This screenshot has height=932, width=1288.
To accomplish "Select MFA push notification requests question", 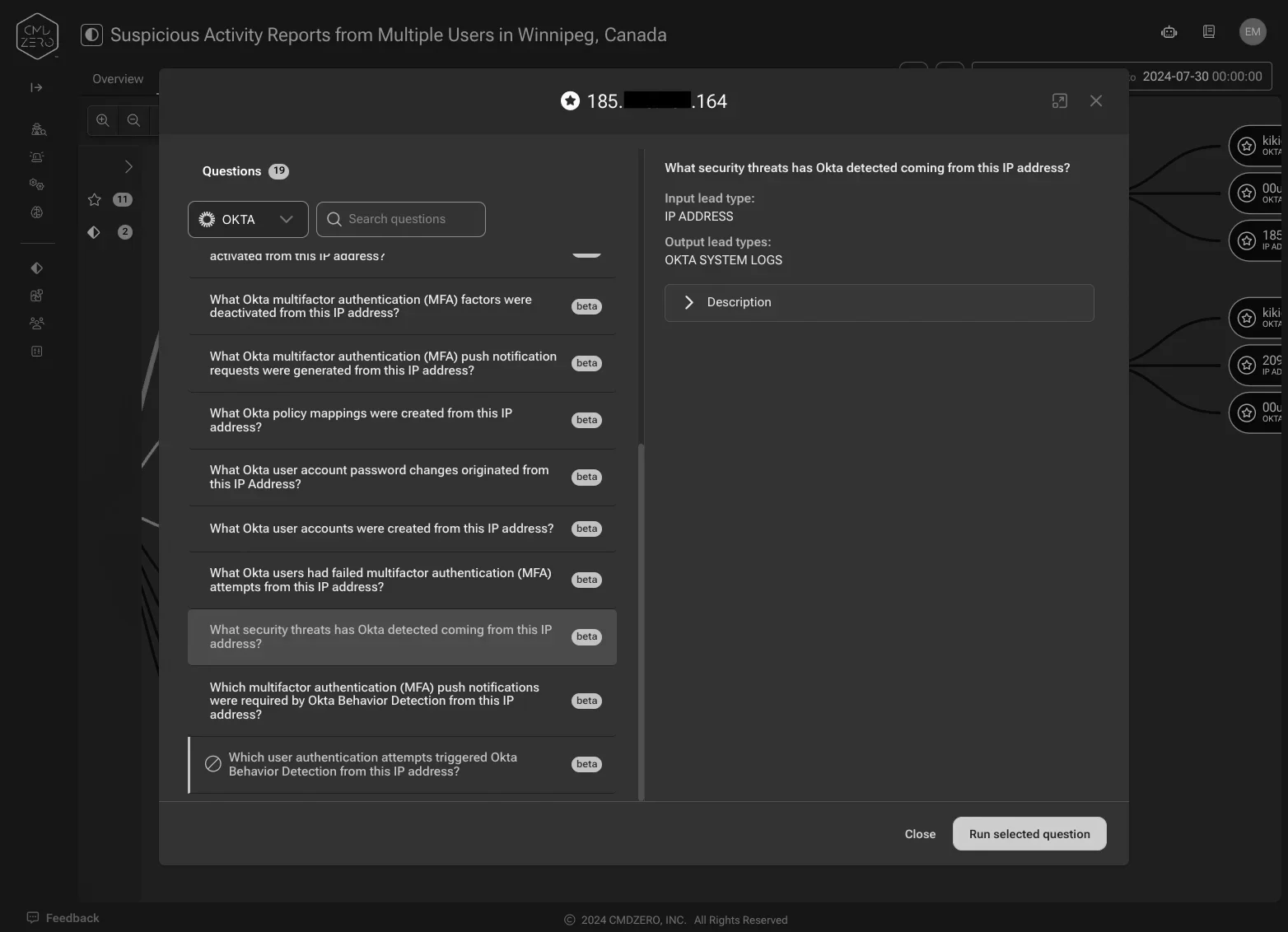I will (x=402, y=363).
